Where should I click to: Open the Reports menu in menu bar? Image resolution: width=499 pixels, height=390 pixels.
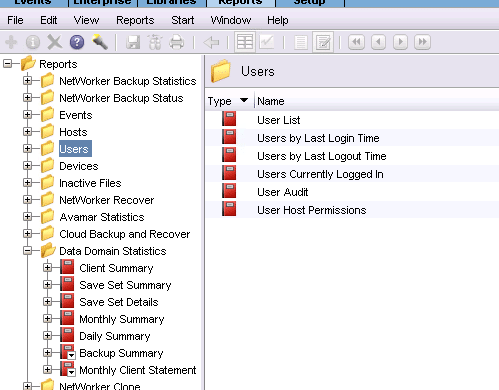[135, 20]
